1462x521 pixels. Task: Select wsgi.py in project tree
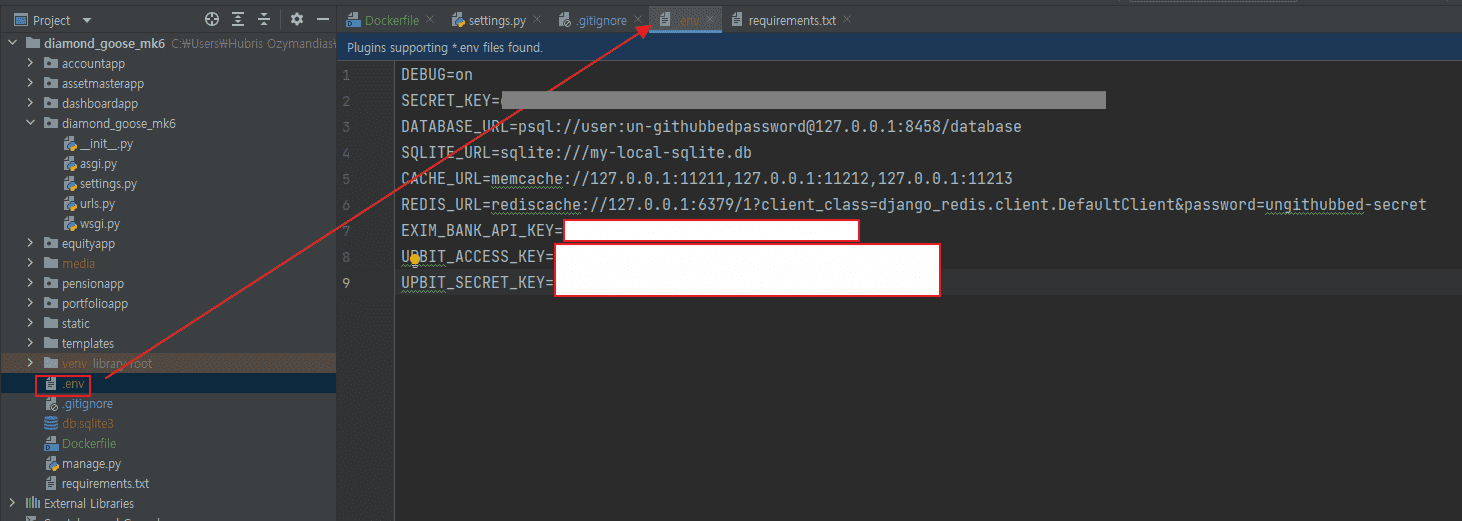(99, 223)
